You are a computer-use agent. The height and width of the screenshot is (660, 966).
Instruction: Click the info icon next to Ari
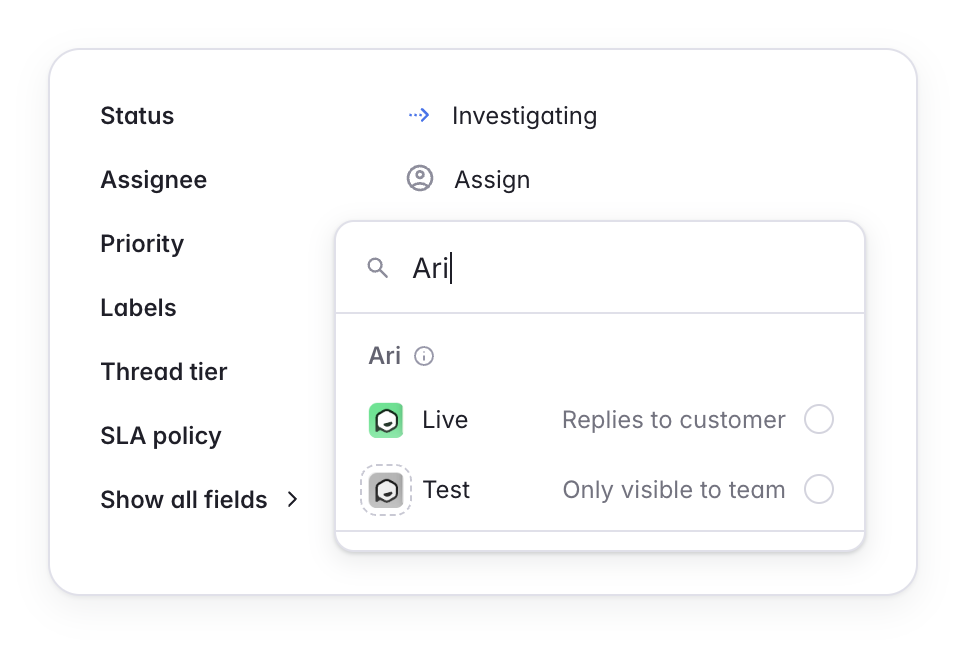tap(424, 356)
